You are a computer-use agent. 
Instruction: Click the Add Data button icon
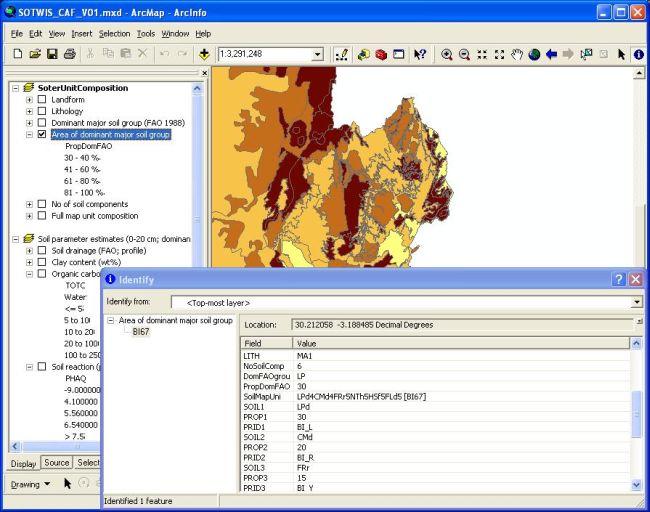click(205, 54)
